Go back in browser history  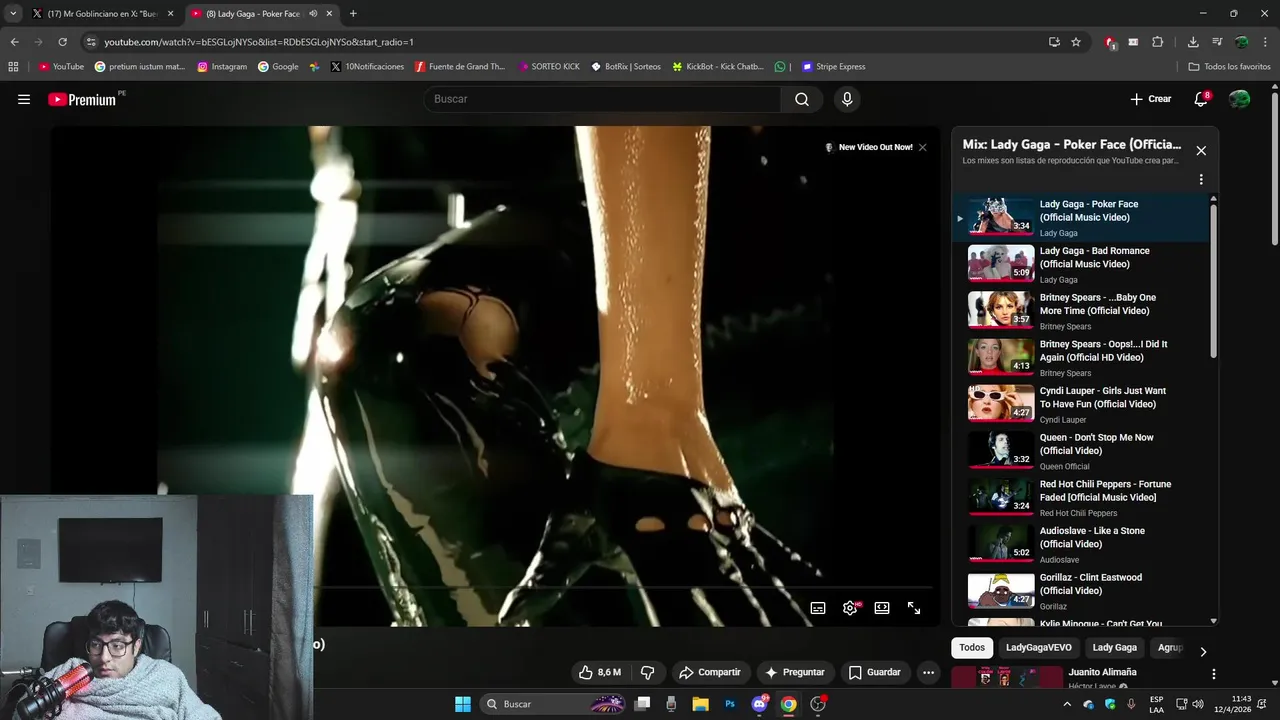point(14,42)
